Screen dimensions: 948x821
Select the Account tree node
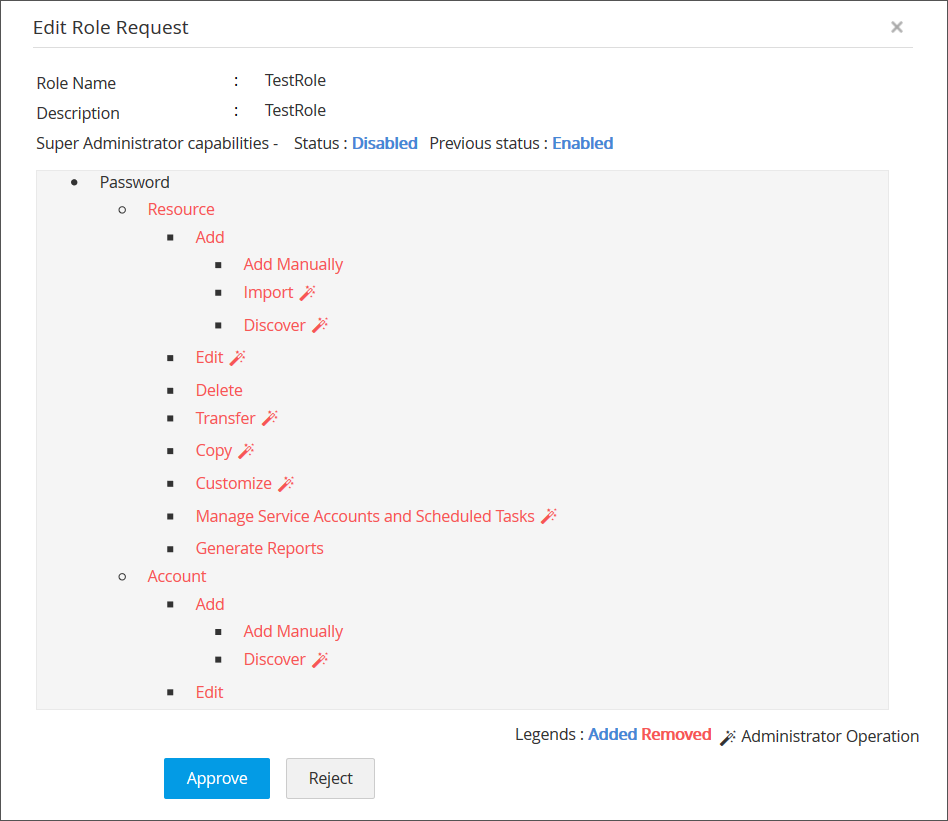tap(177, 576)
